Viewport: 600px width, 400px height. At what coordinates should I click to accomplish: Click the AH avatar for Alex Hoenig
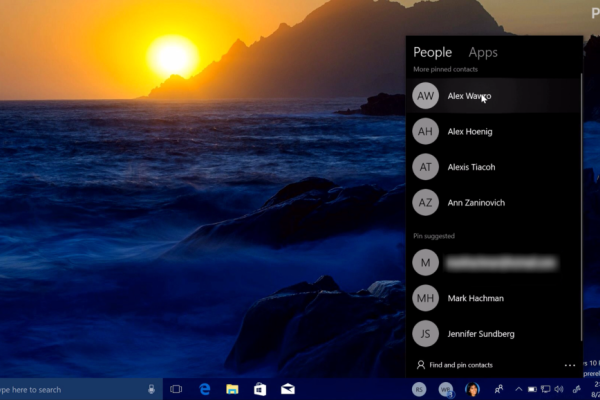426,131
